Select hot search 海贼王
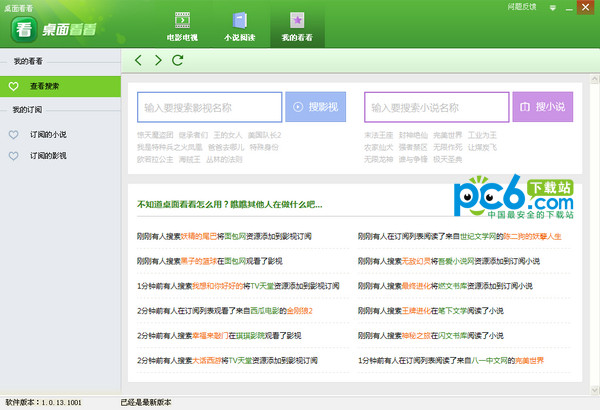Viewport: 600px width, 410px height. [x=189, y=159]
